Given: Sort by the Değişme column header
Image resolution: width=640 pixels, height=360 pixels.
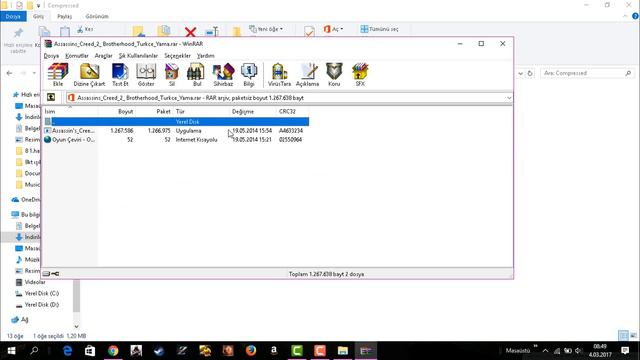Looking at the screenshot, I should pos(253,111).
